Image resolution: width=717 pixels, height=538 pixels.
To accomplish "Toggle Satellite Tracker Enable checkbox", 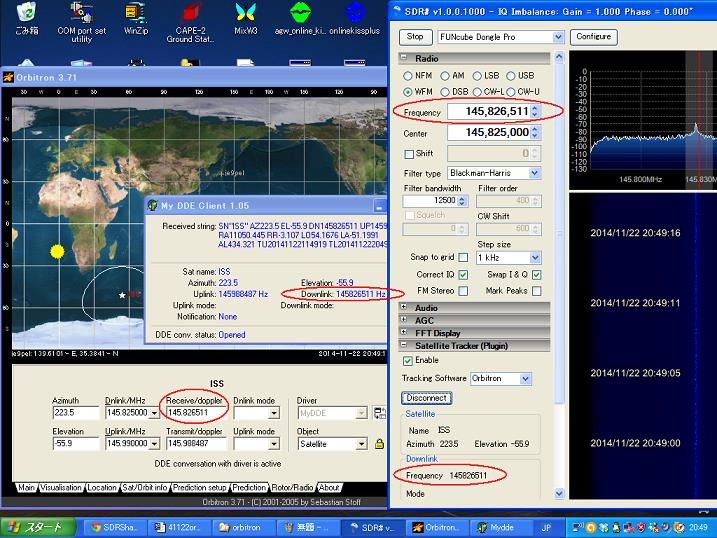I will 408,361.
